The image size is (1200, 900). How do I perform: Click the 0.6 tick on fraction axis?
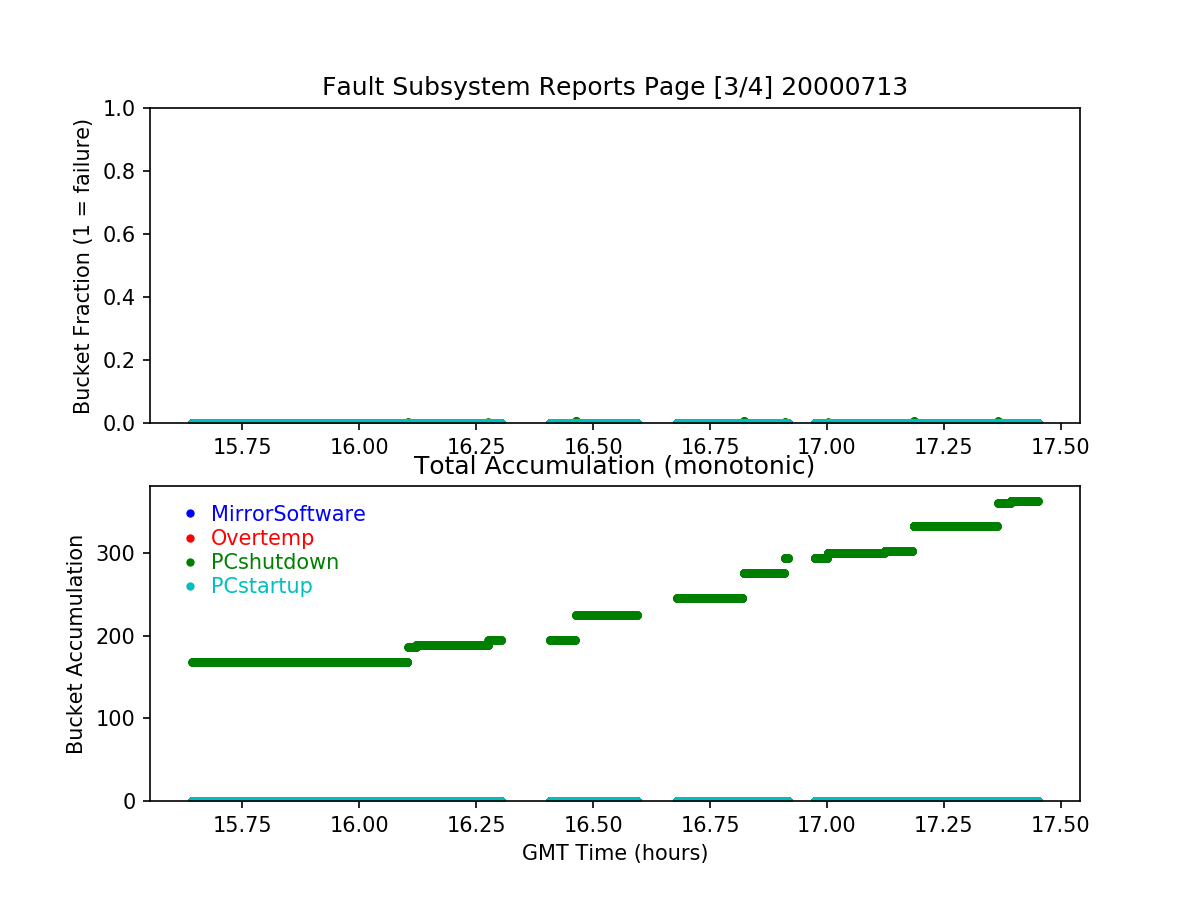coord(127,234)
